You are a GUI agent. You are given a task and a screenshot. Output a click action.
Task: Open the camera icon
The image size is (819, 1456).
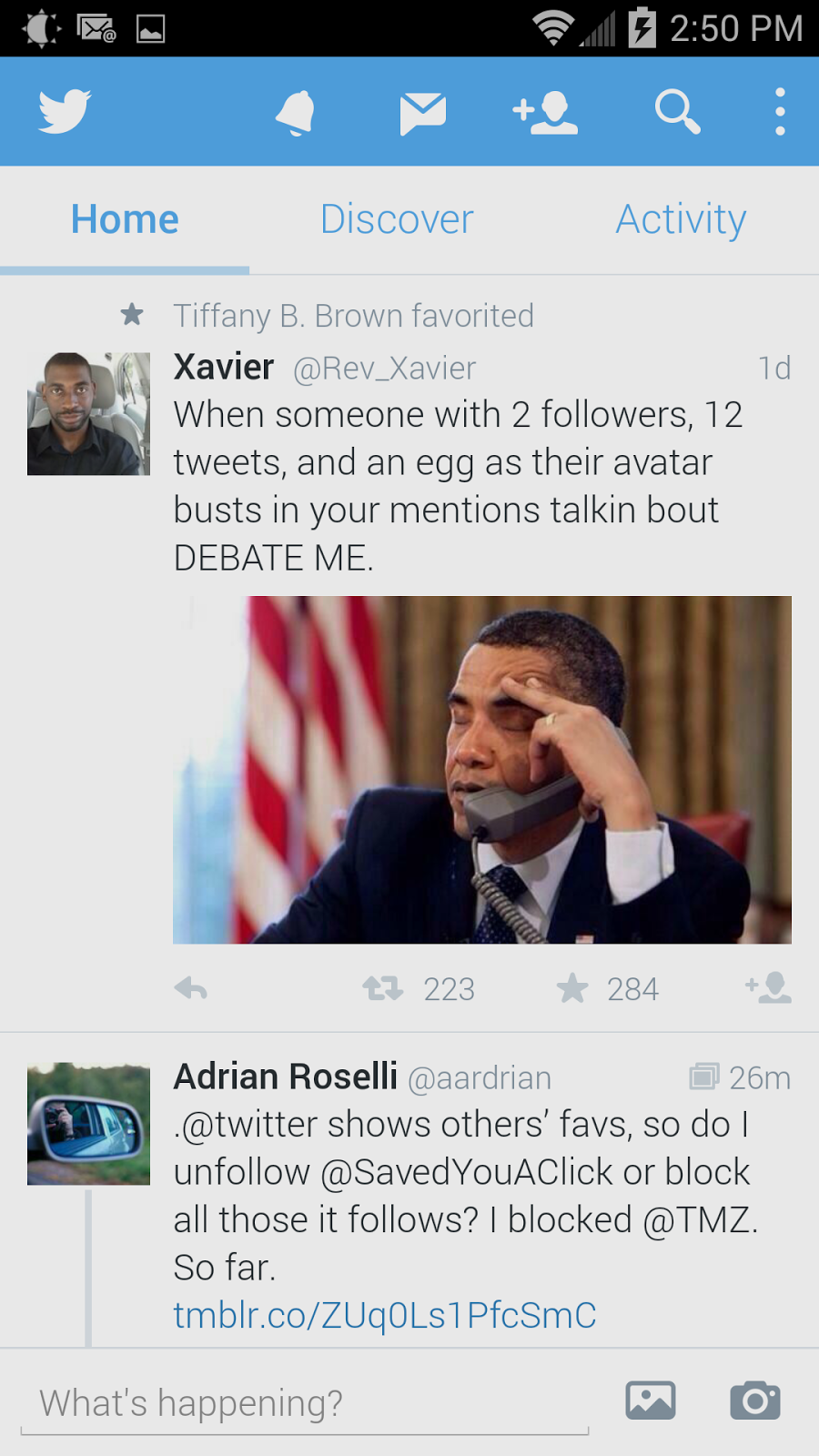pyautogui.click(x=754, y=1400)
